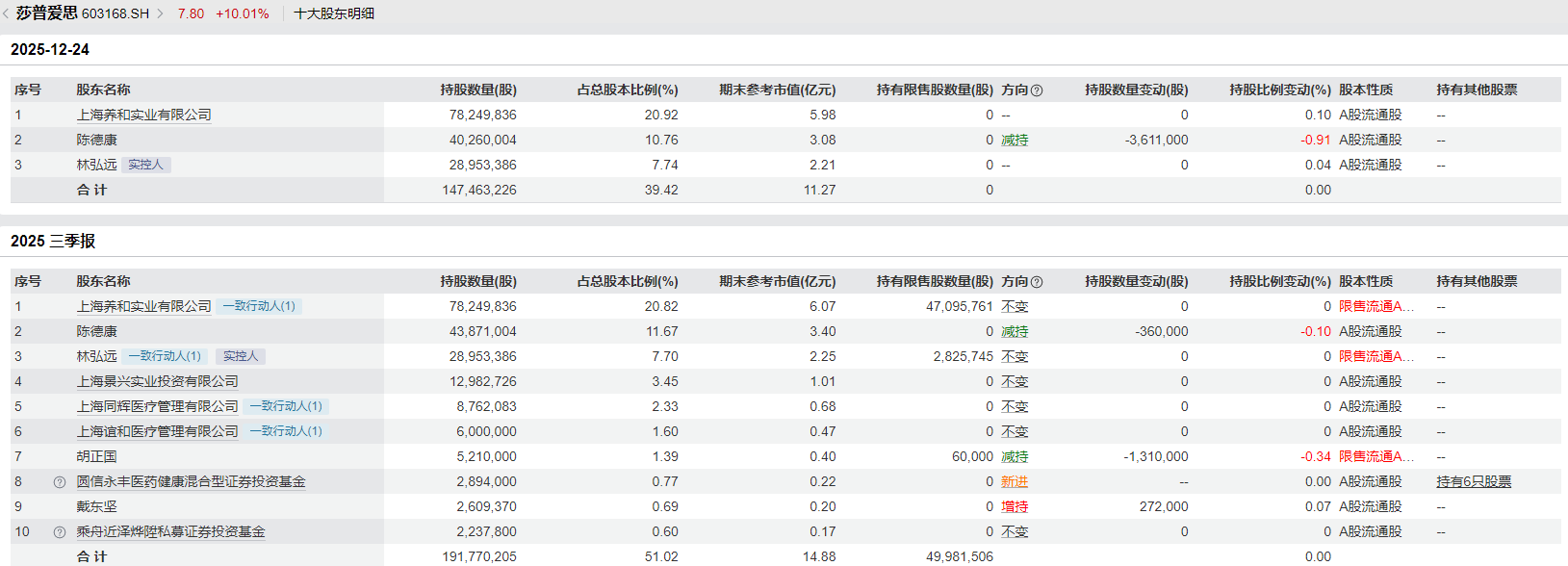Click 方向 help icon in 2025-12-24 table
This screenshot has height=566, width=1568.
(1037, 90)
